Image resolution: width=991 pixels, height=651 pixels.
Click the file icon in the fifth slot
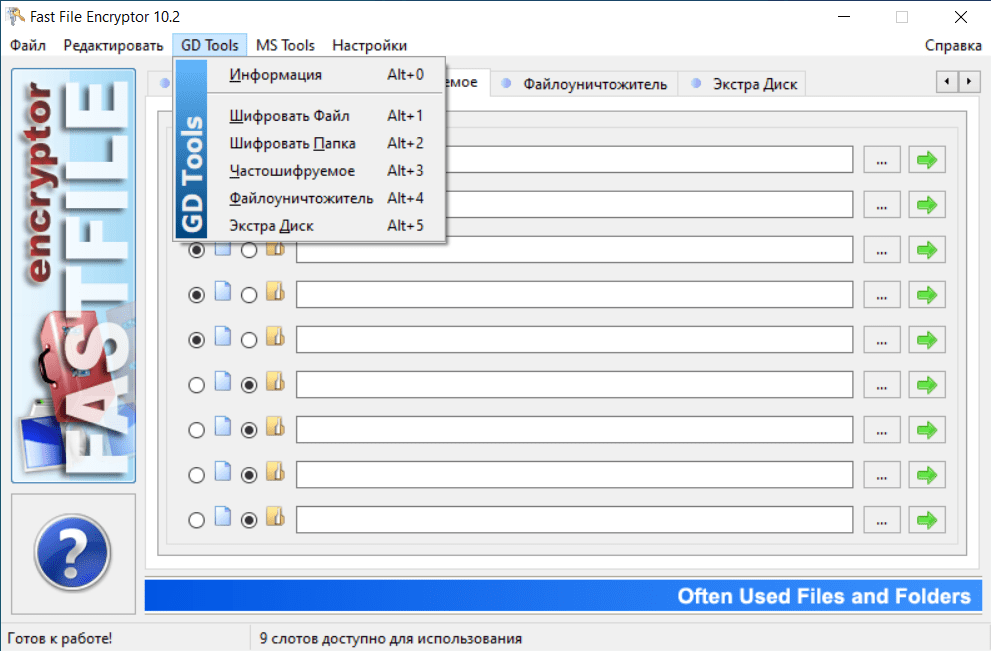222,336
